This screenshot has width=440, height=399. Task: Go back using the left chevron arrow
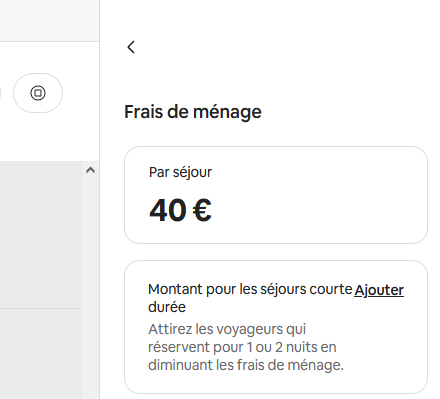click(x=131, y=47)
